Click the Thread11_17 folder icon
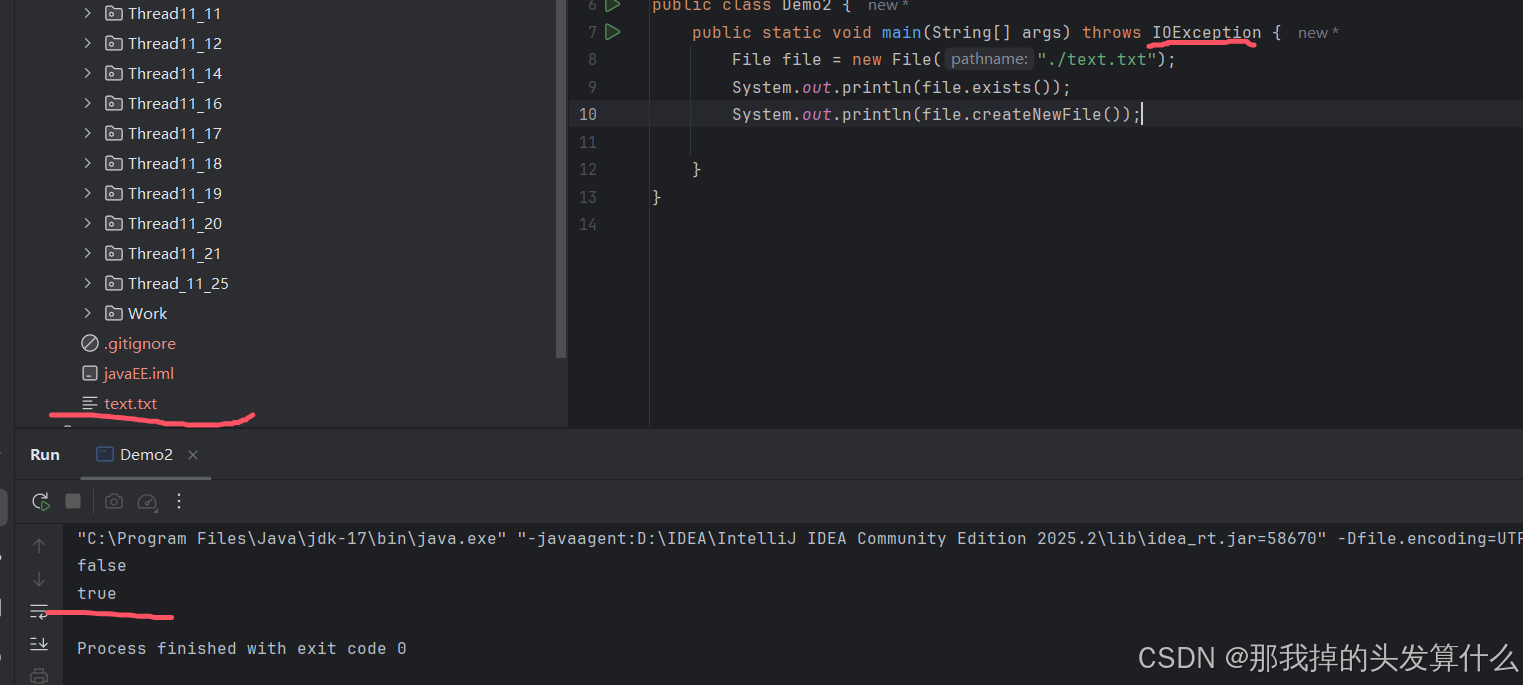Screen dimensions: 1523x685 click(114, 133)
